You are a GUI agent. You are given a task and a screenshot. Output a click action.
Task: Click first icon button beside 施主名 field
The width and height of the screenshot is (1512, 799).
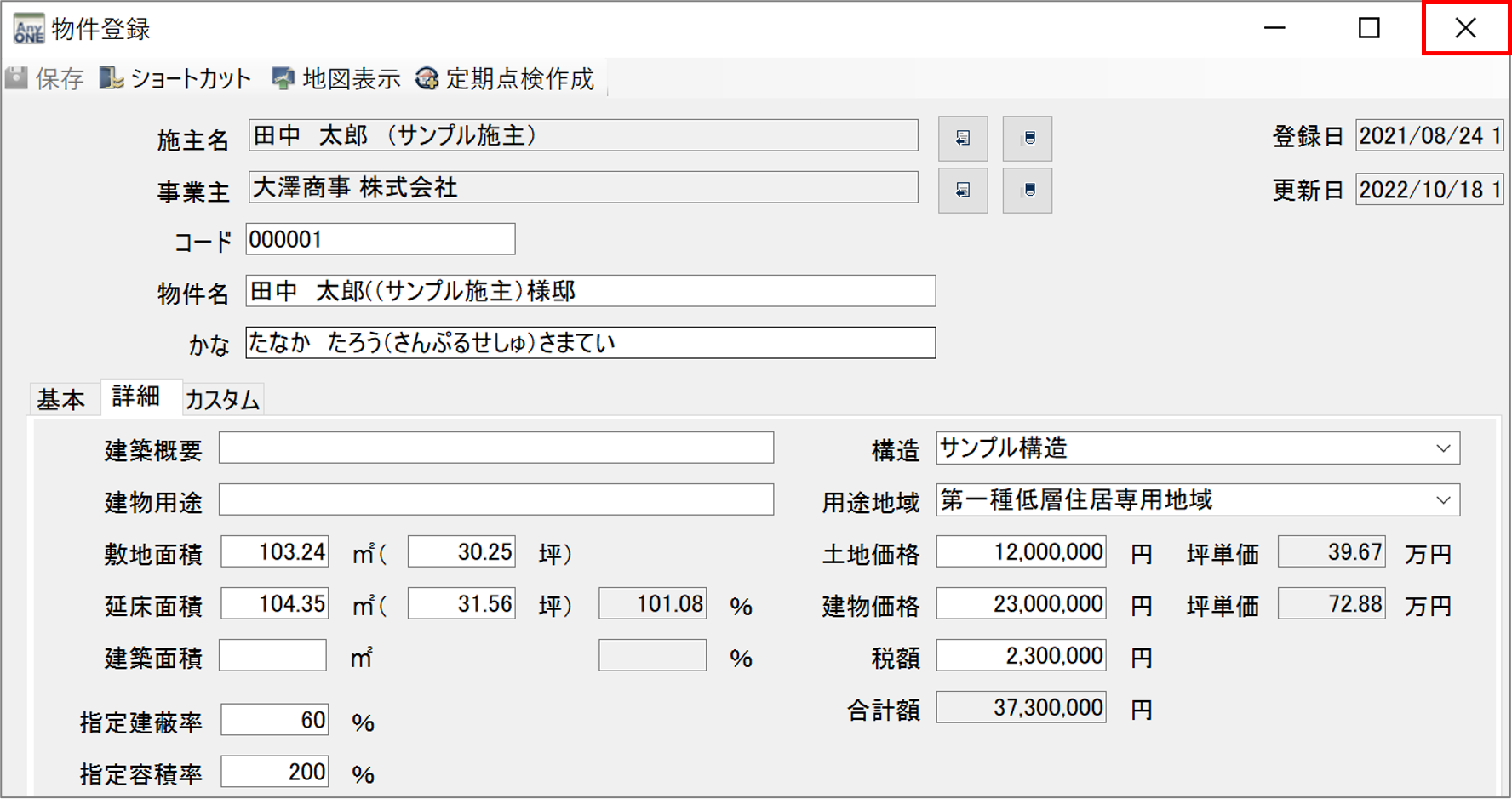(962, 139)
